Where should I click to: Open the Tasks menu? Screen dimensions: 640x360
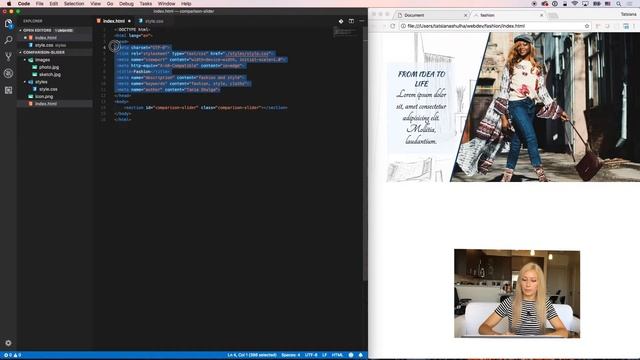pos(146,4)
